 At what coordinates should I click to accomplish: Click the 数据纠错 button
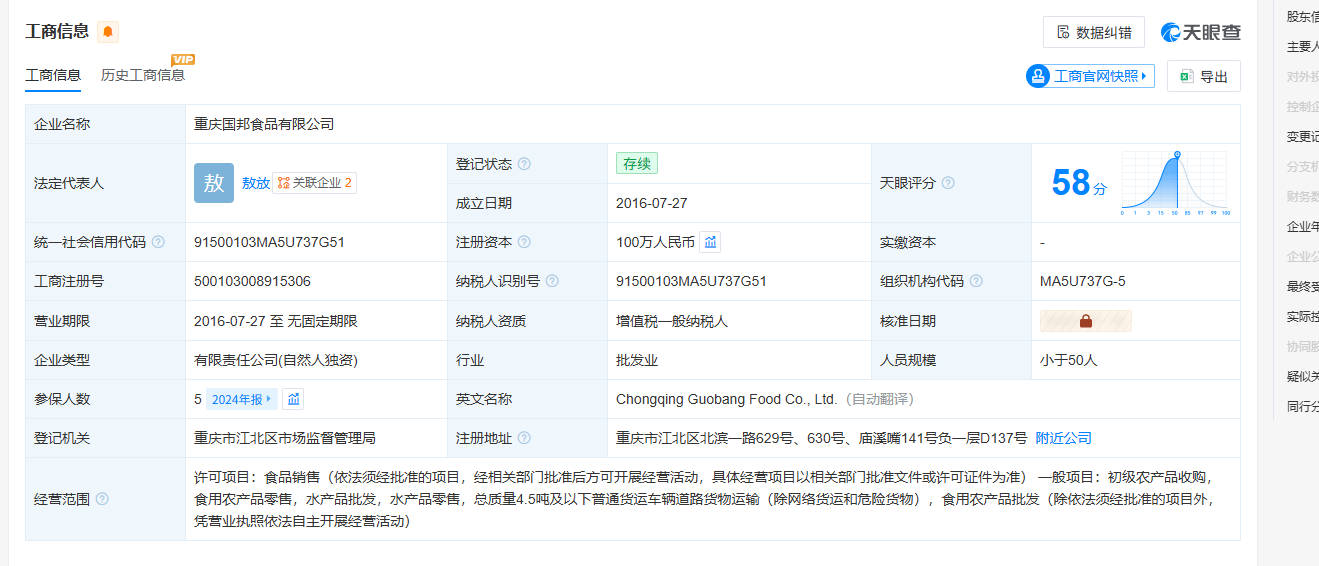point(1094,32)
